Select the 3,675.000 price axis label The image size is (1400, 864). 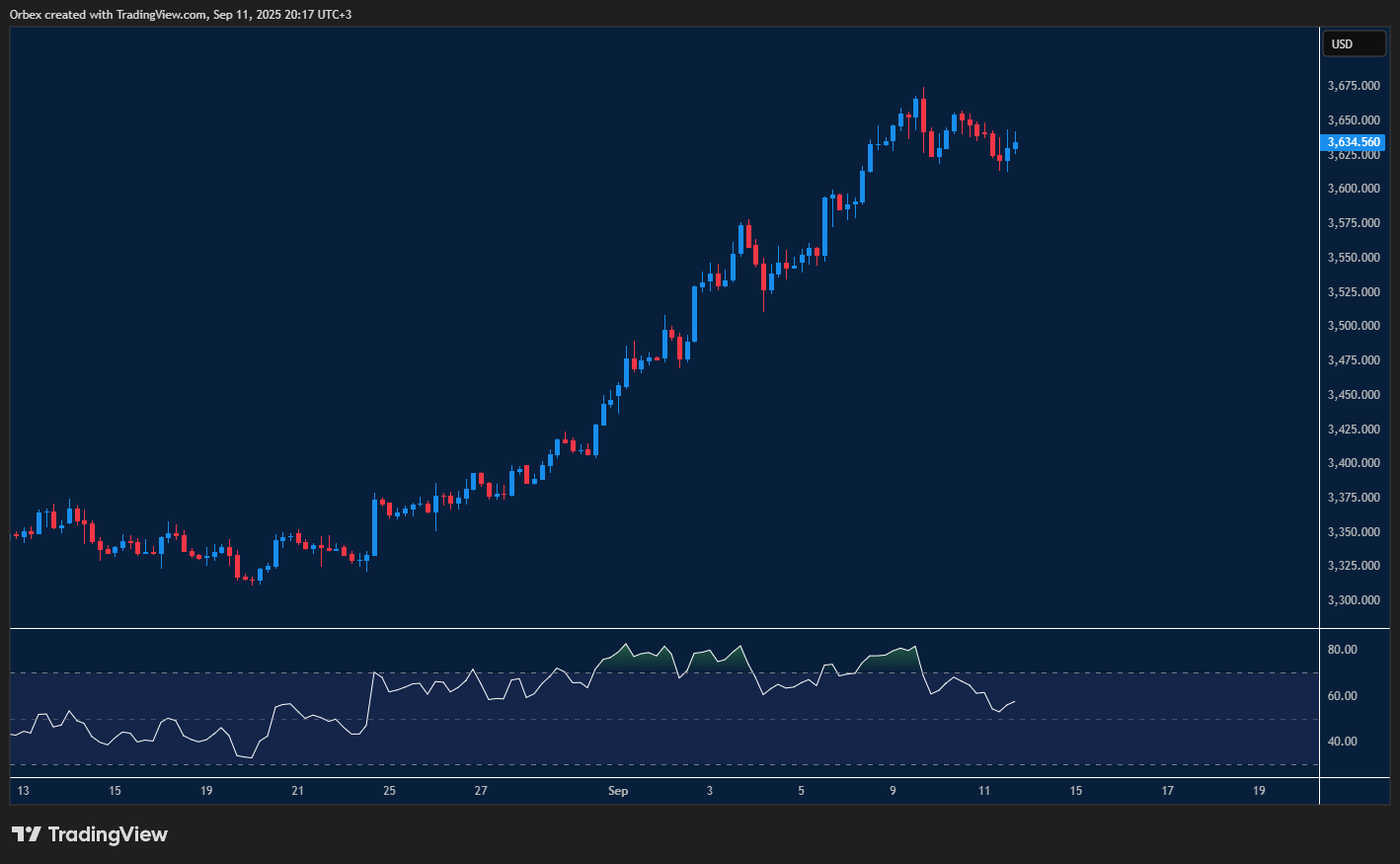click(x=1354, y=86)
